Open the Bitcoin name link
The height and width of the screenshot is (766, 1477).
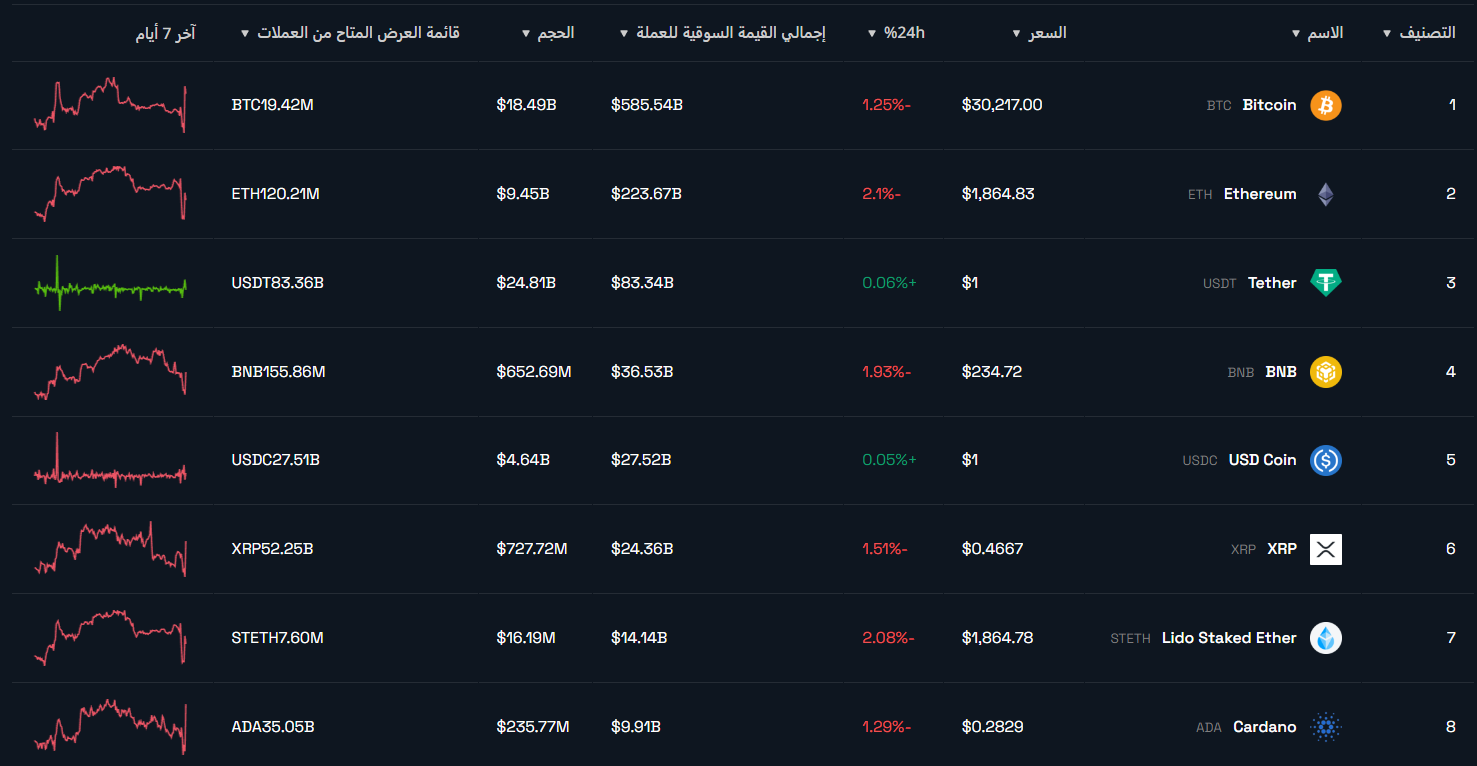(x=1269, y=105)
